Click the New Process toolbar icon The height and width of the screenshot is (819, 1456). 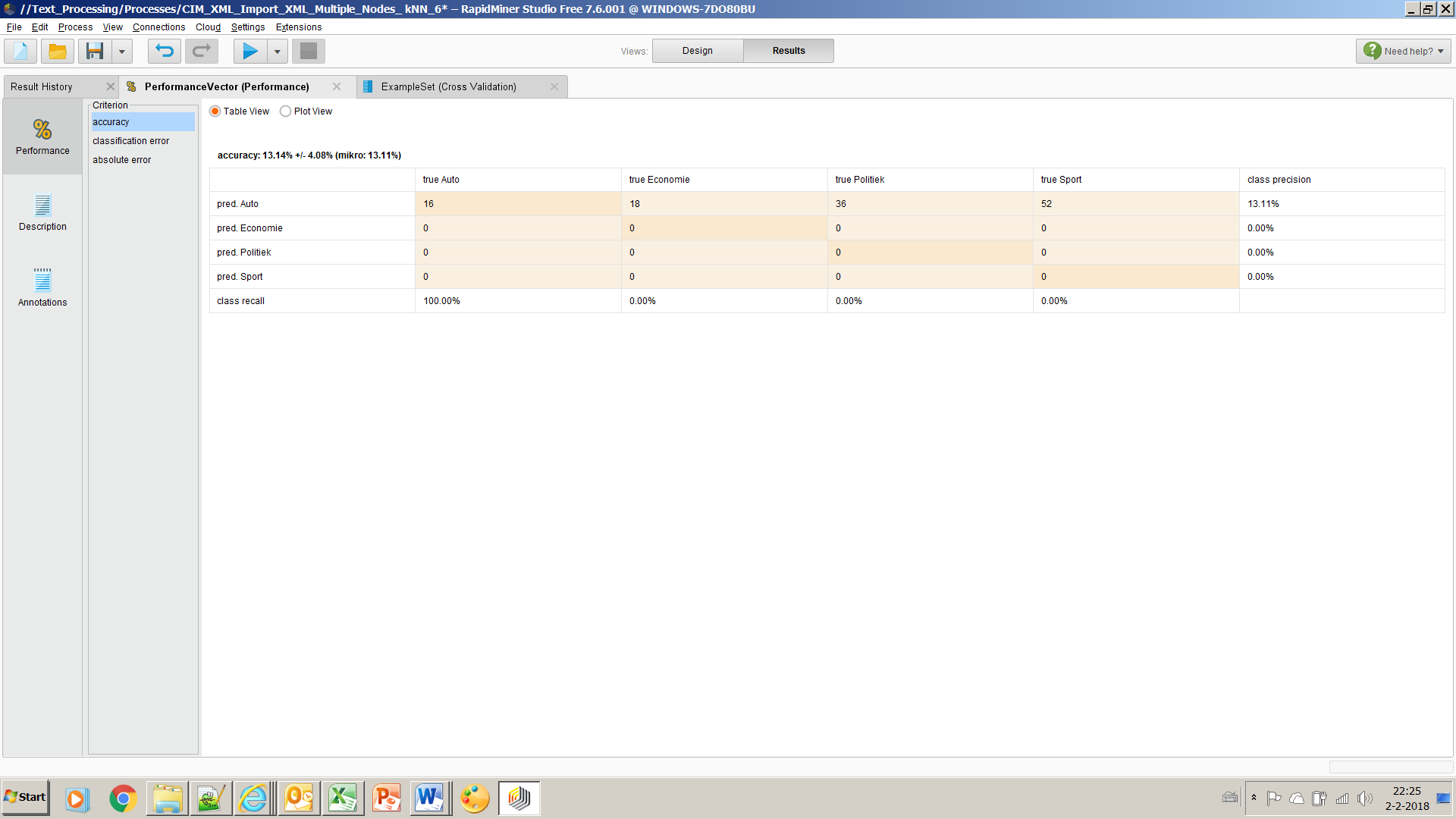[20, 51]
